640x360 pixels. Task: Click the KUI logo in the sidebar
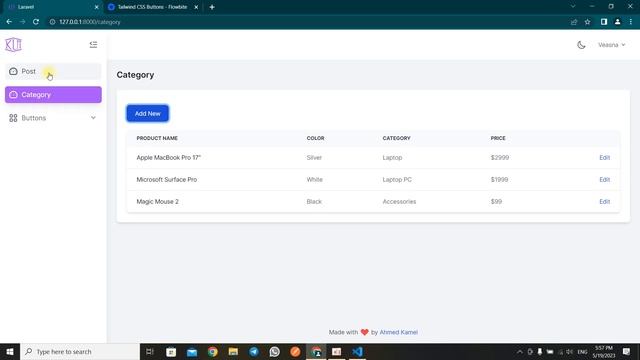coord(13,44)
